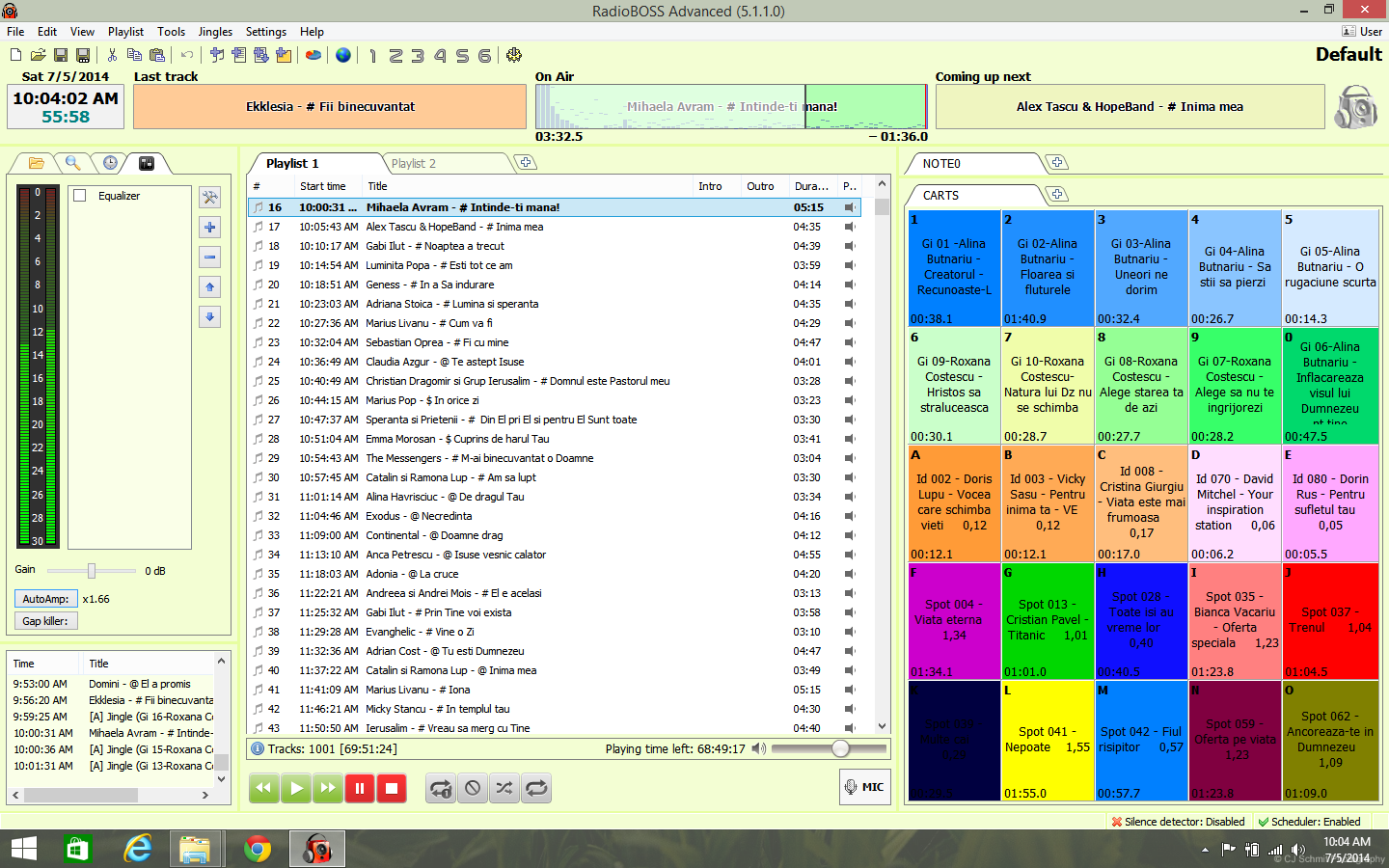The width and height of the screenshot is (1389, 868).
Task: Click the red Stop playback button
Action: tap(392, 788)
